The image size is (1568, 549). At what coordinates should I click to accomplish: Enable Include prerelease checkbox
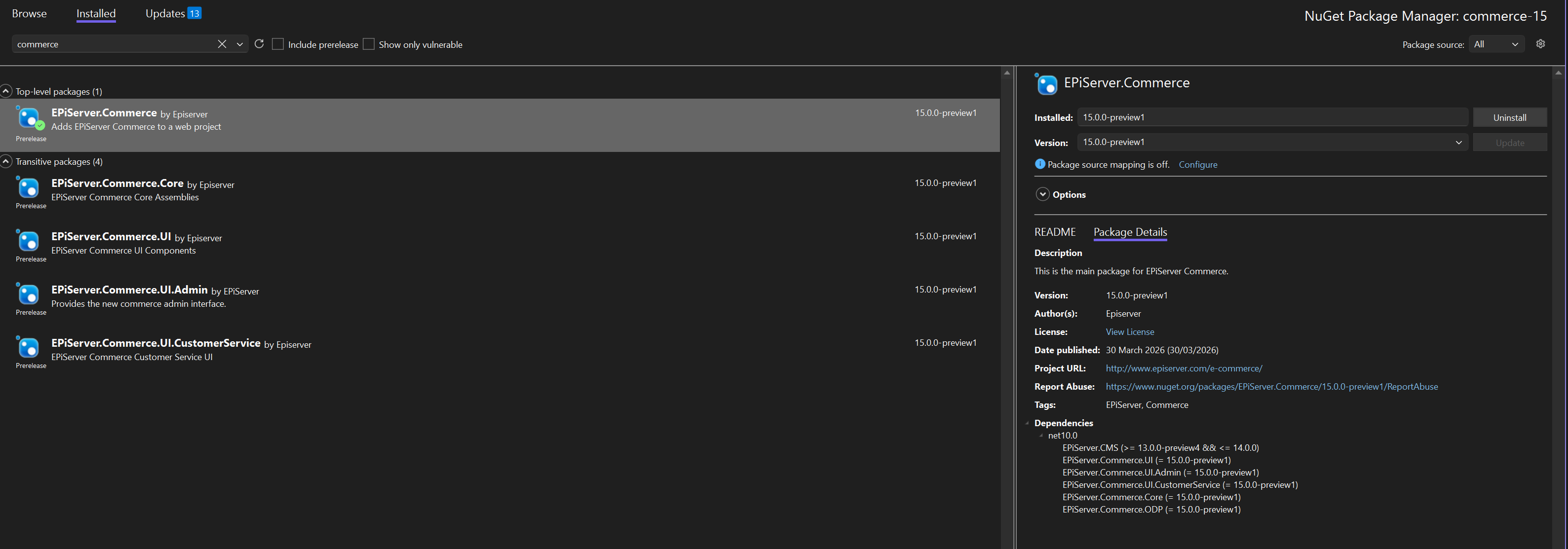(x=277, y=44)
